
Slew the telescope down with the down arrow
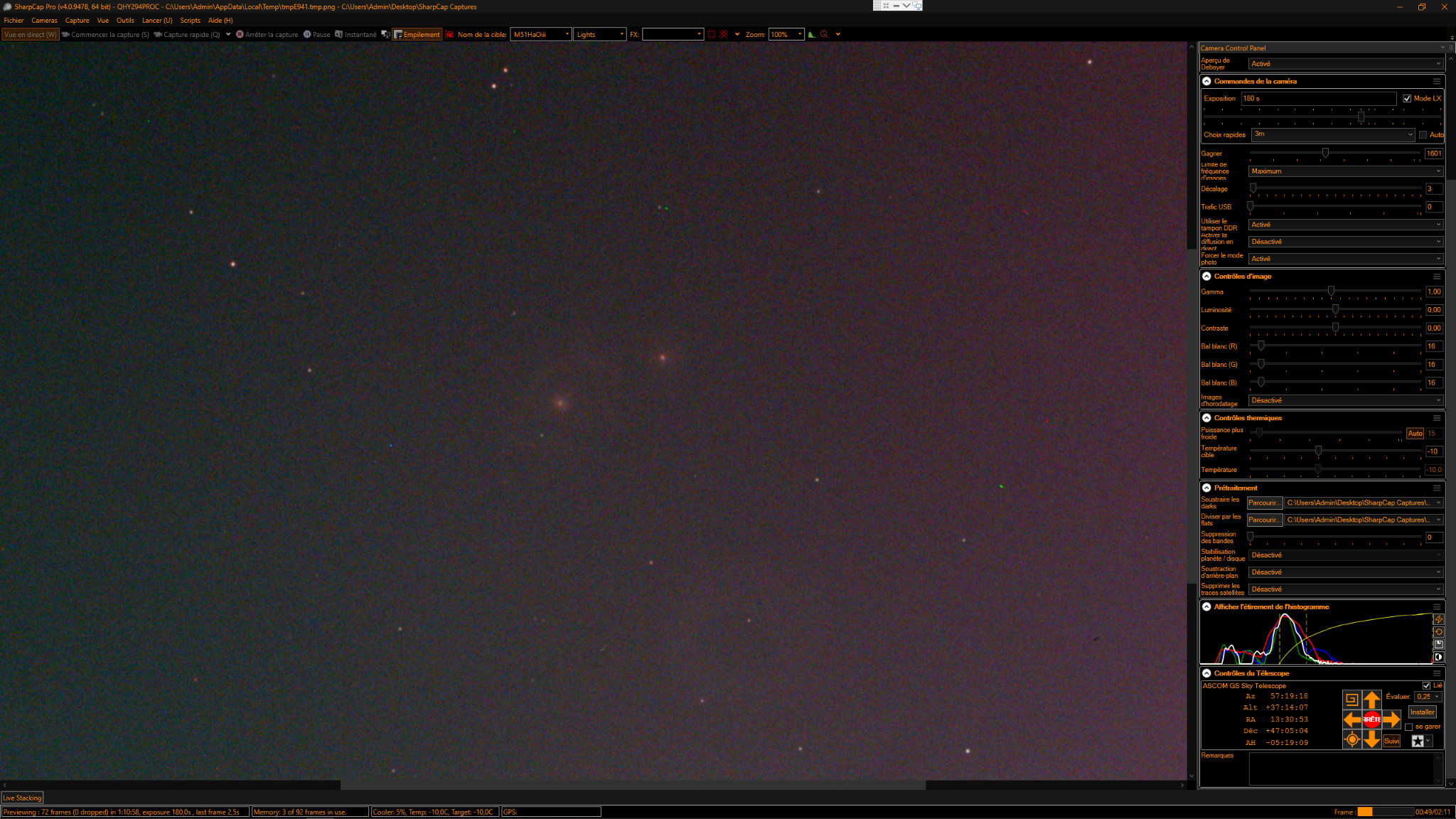1371,740
